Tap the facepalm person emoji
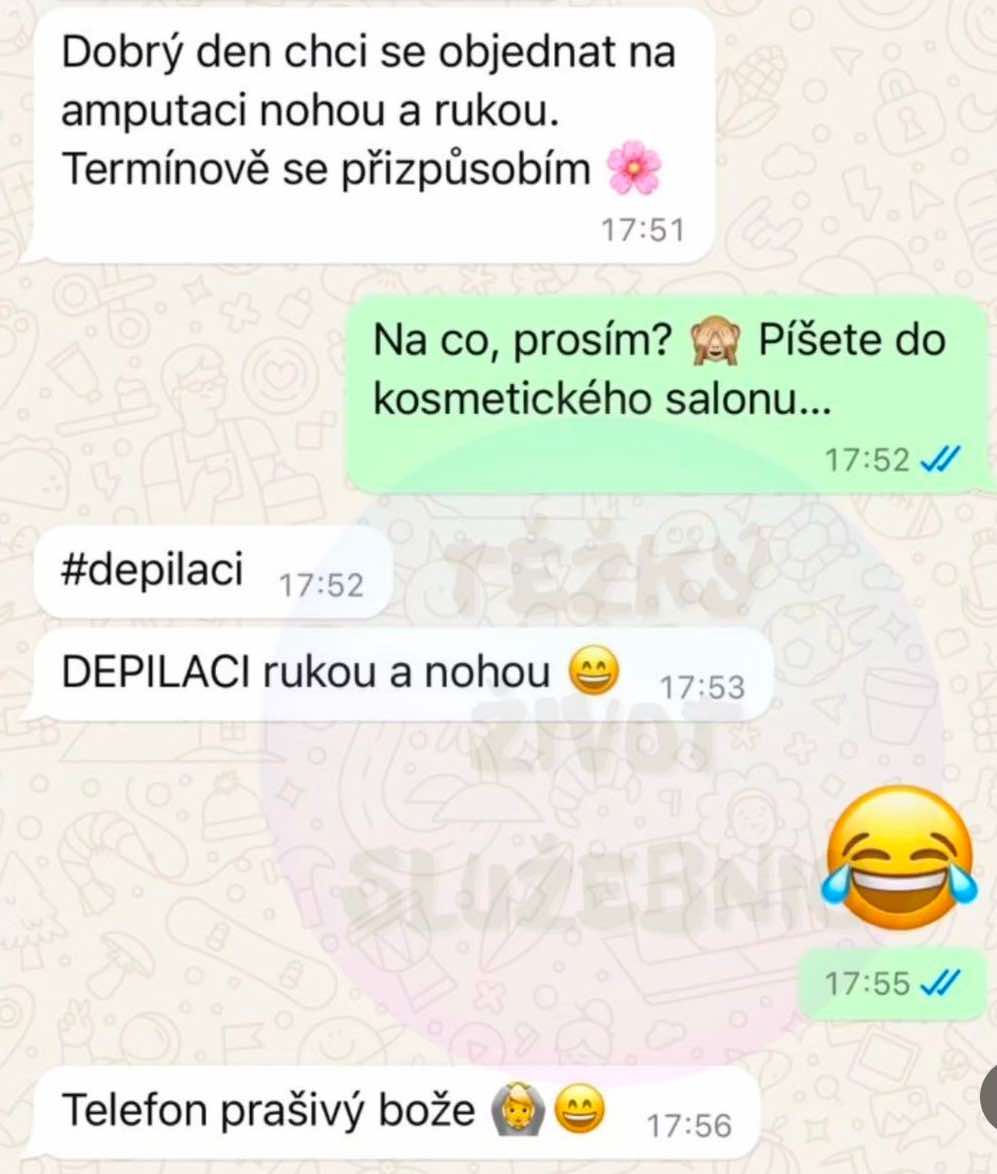Image resolution: width=997 pixels, height=1174 pixels. coord(519,1109)
